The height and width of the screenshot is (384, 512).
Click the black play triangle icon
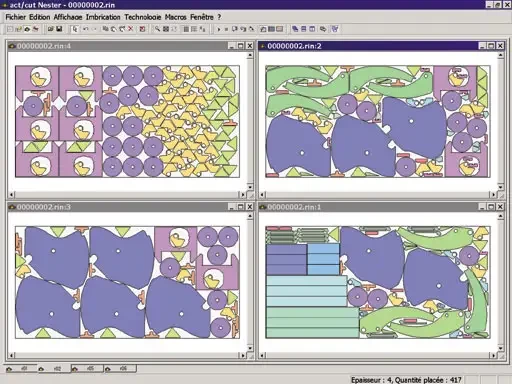tap(219, 29)
